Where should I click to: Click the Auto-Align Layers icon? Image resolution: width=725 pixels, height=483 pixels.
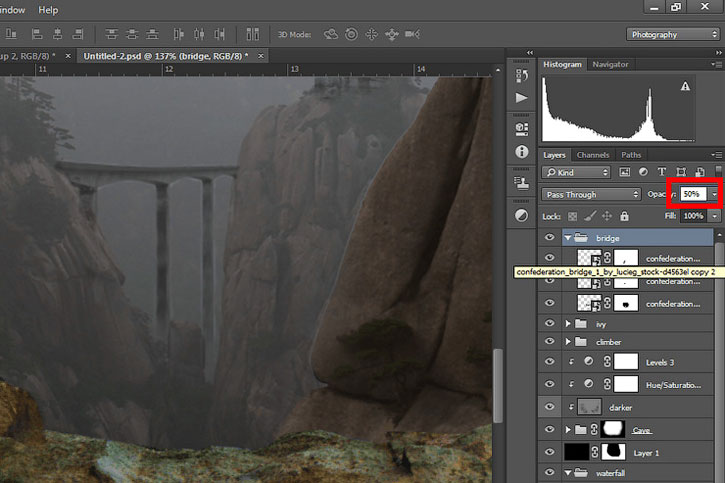tap(252, 34)
